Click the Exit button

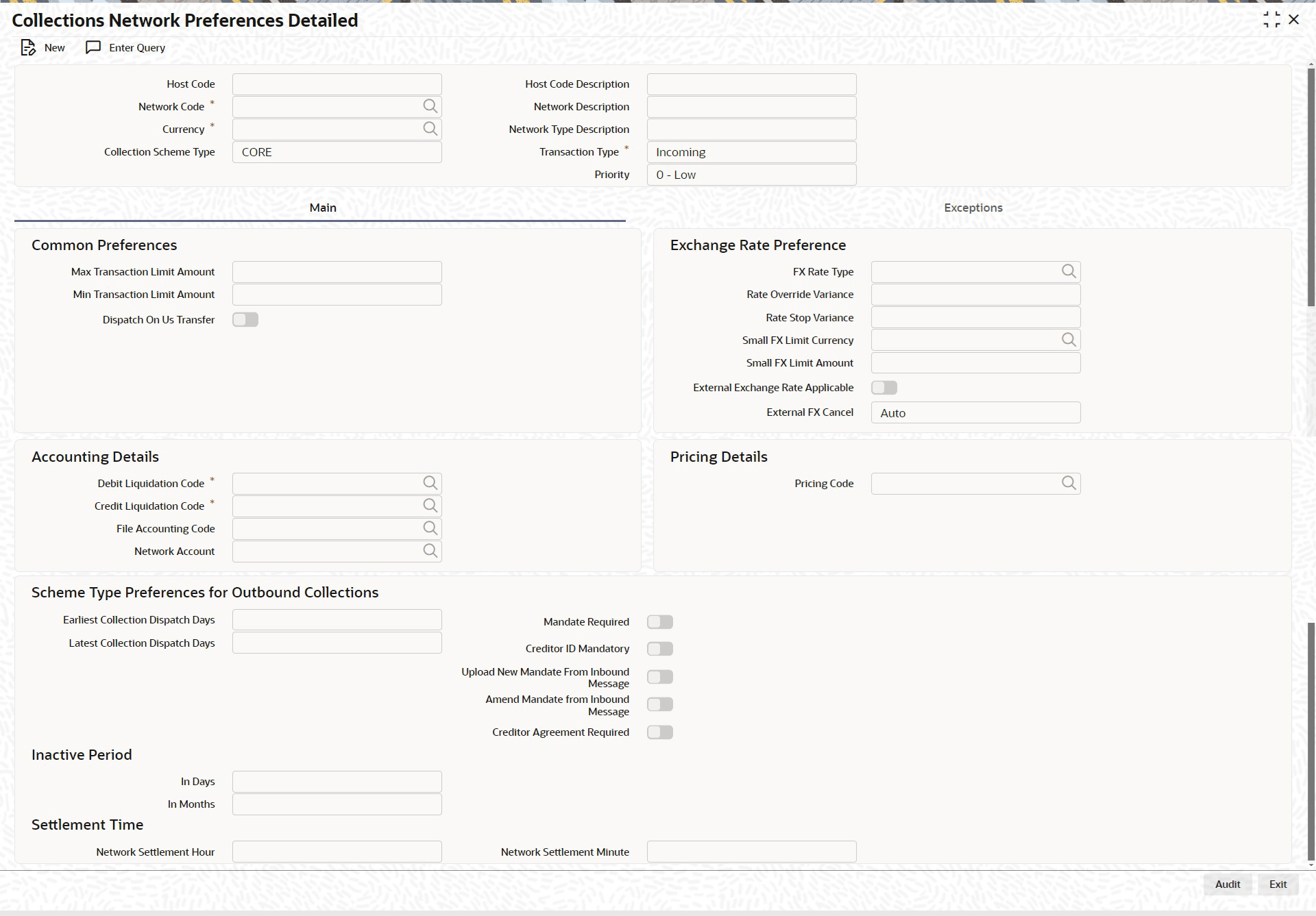pyautogui.click(x=1278, y=884)
